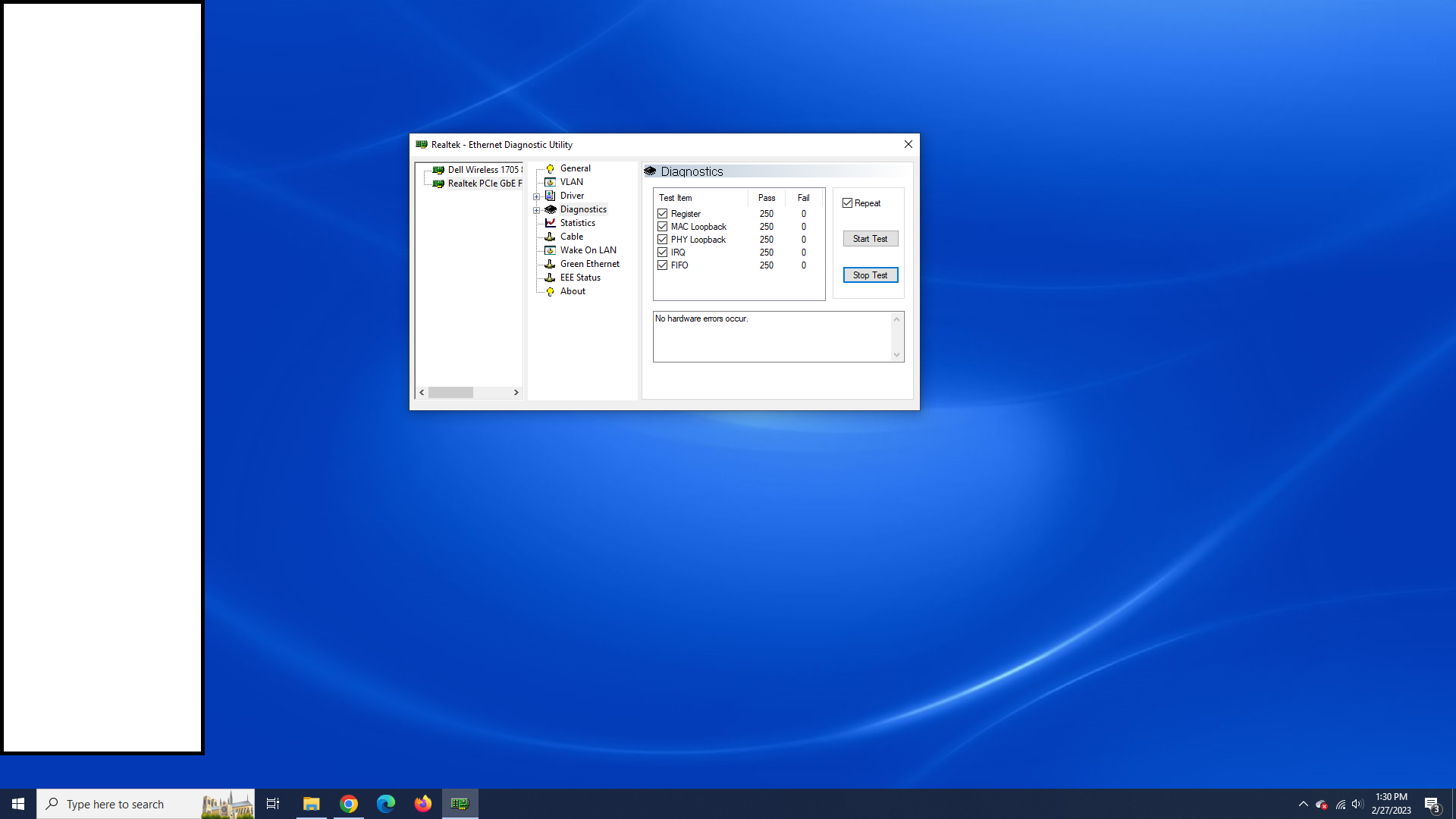Click the Green Ethernet icon

pos(551,264)
